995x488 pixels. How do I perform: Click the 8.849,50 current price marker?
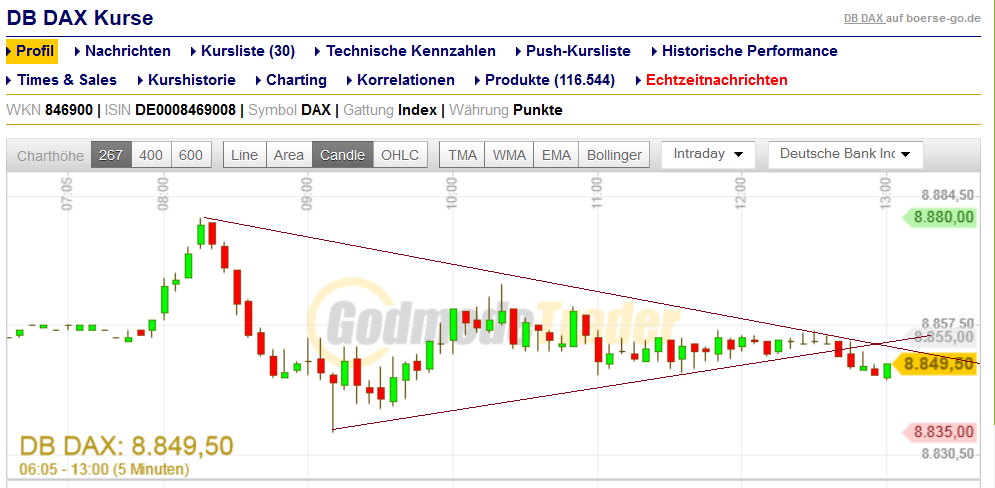pos(934,364)
